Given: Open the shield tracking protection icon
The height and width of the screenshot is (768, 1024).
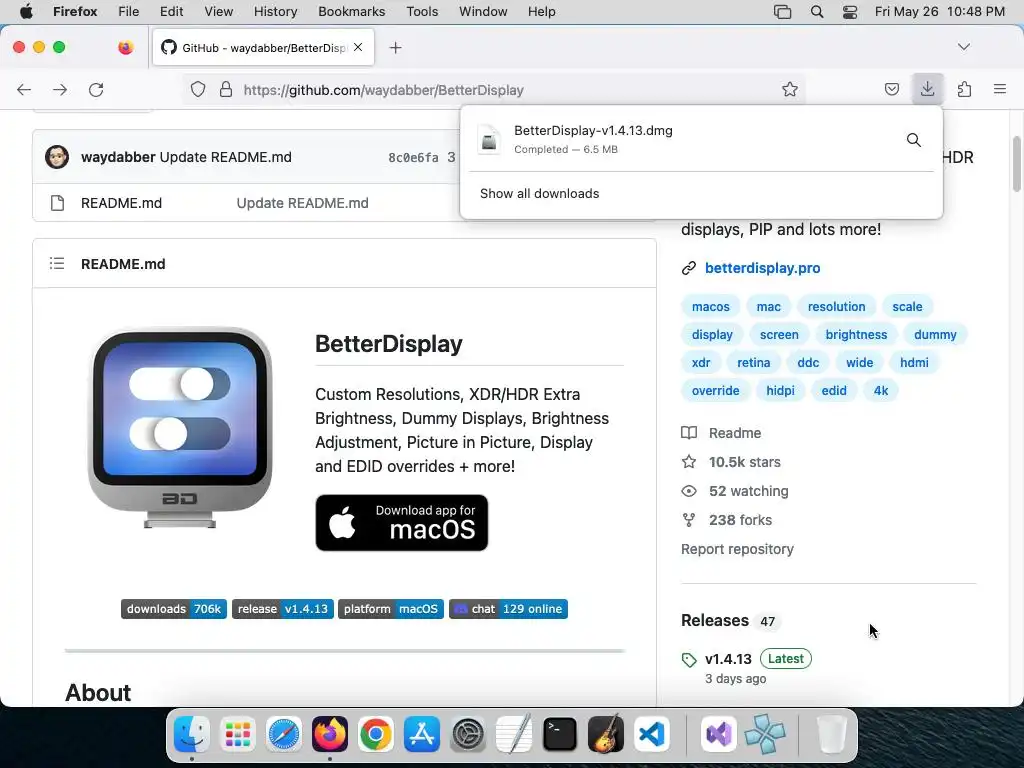Looking at the screenshot, I should tap(198, 89).
